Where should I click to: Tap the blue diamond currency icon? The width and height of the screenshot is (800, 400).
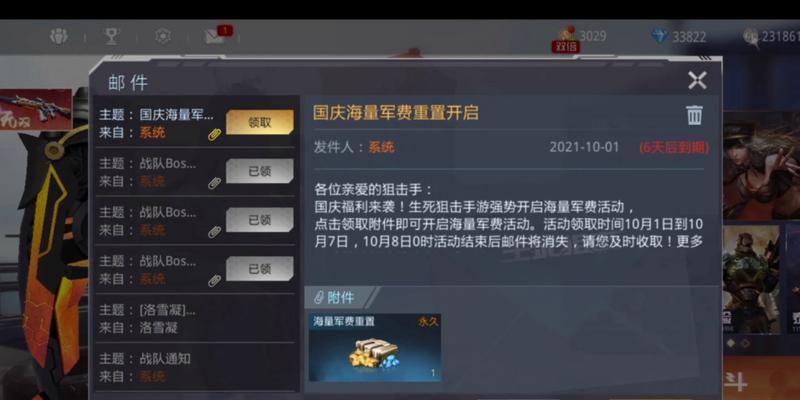(x=660, y=36)
